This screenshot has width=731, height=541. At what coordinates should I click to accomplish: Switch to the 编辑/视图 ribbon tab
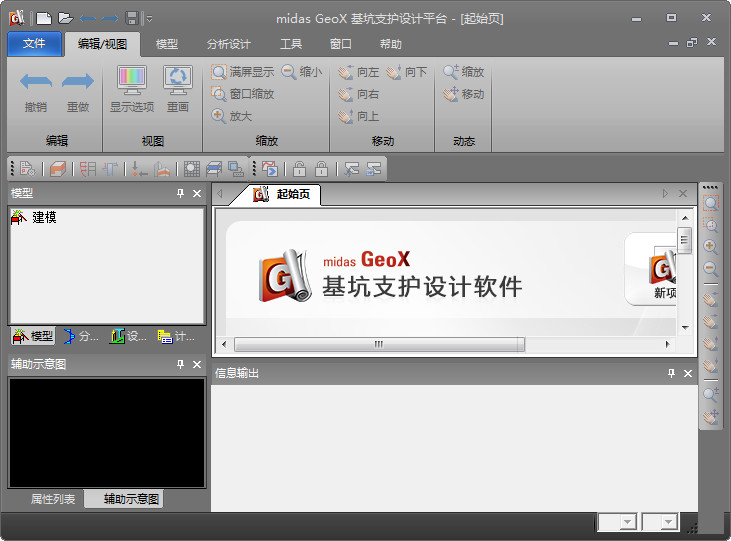pos(102,44)
